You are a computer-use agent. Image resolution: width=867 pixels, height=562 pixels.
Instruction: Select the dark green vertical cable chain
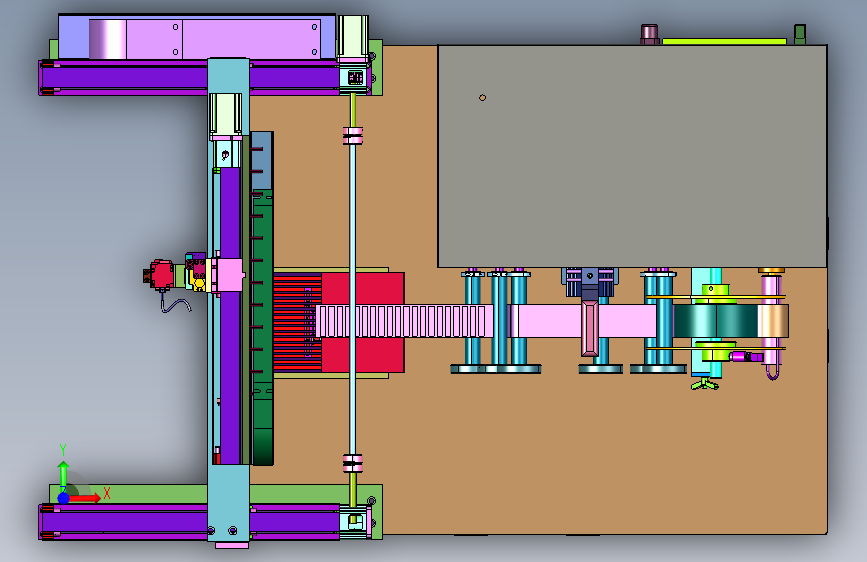262,326
